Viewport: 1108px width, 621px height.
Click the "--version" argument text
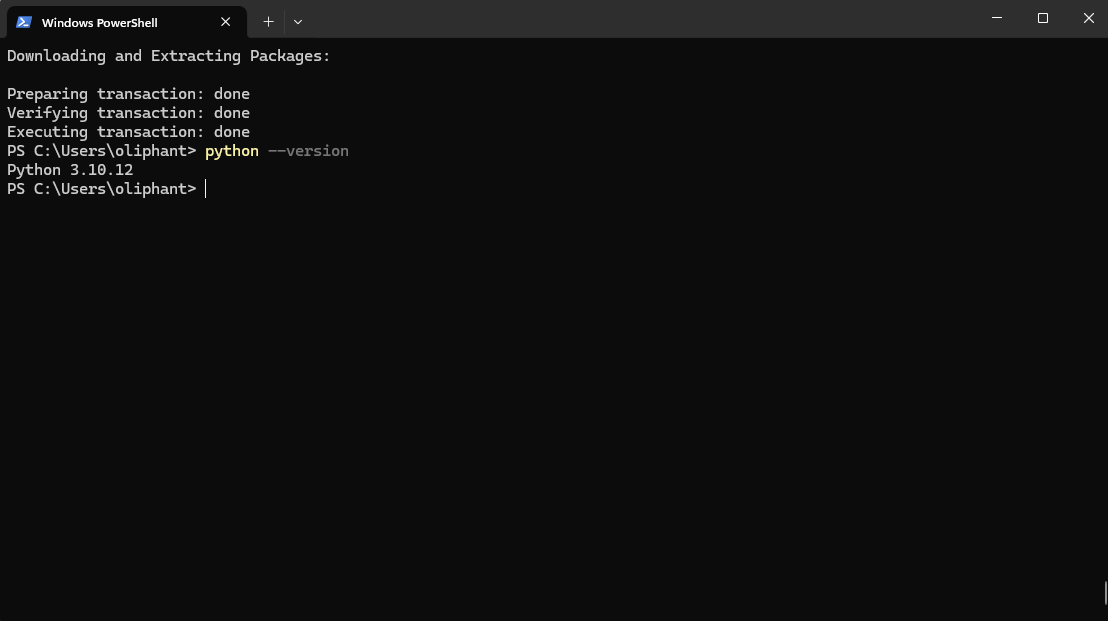tap(308, 151)
